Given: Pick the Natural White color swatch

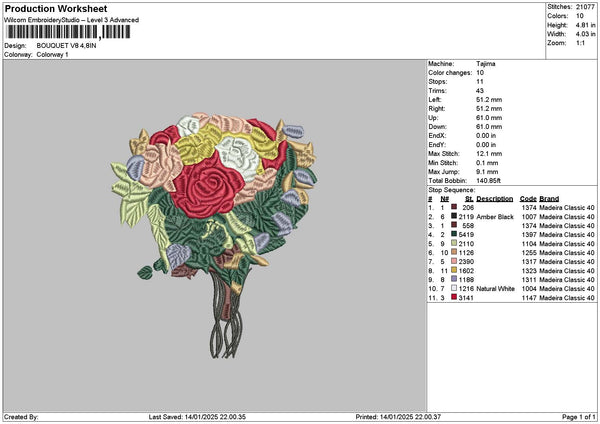Looking at the screenshot, I should pyautogui.click(x=454, y=288).
